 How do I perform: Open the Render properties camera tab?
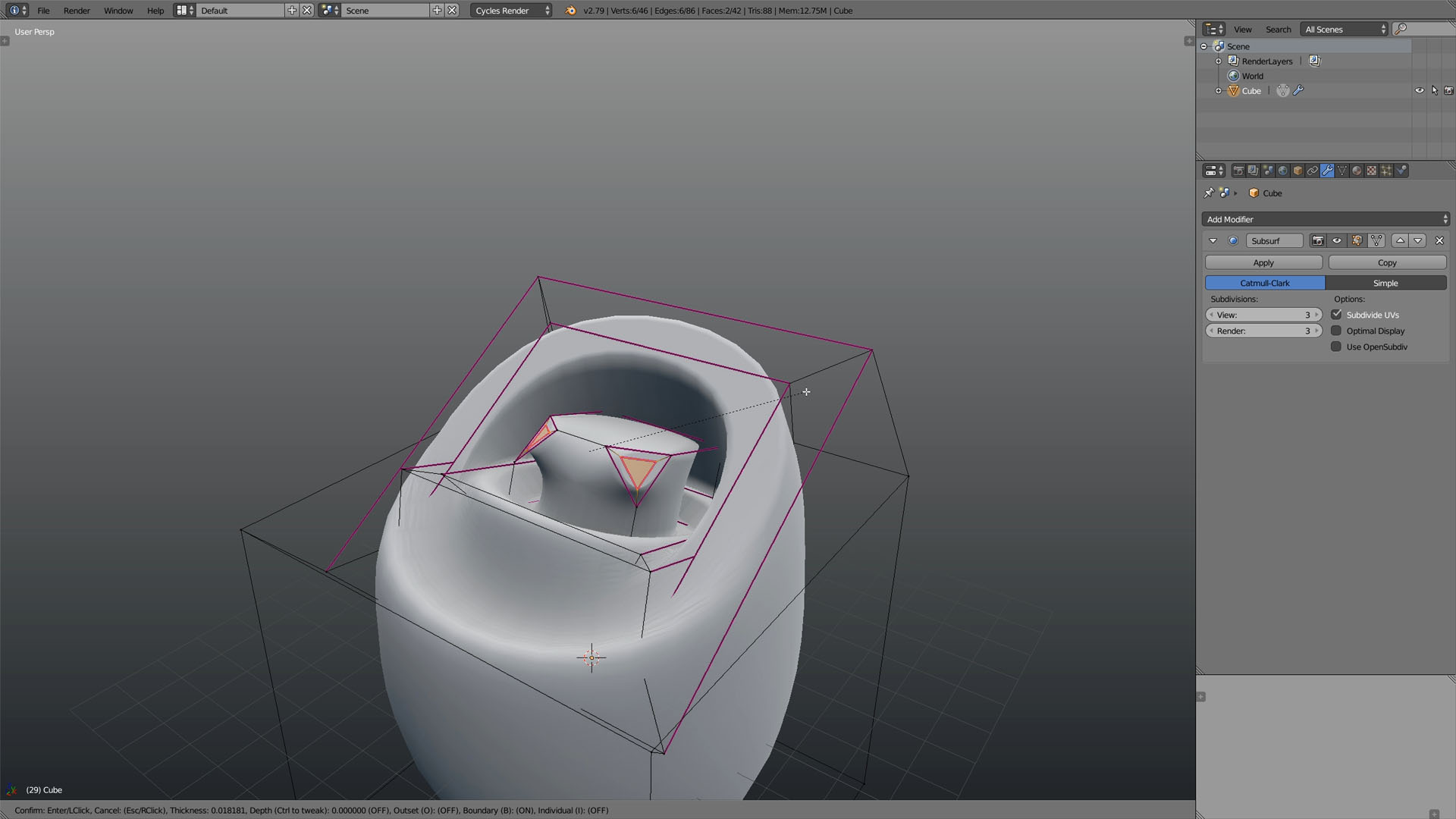click(x=1238, y=171)
